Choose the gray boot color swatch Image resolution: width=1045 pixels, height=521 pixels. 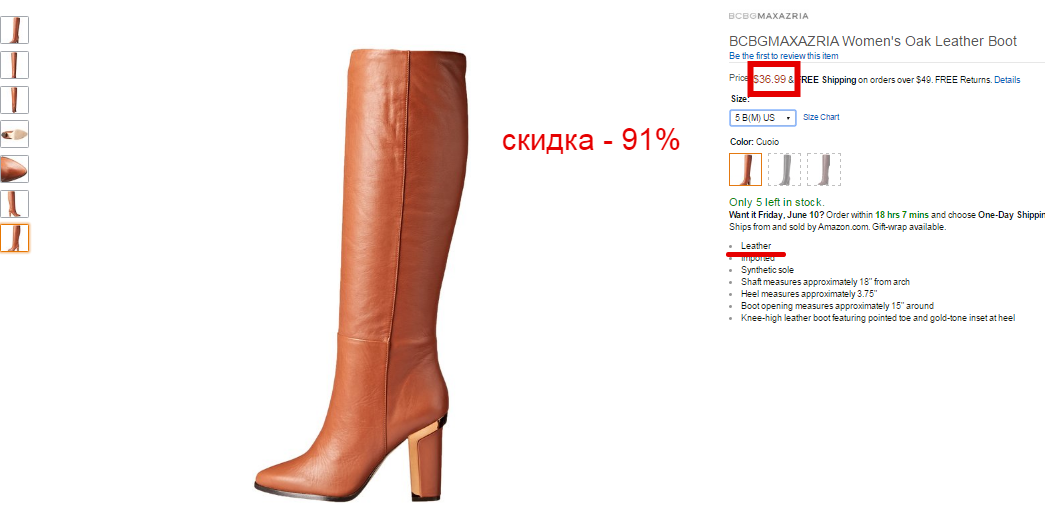[x=784, y=169]
